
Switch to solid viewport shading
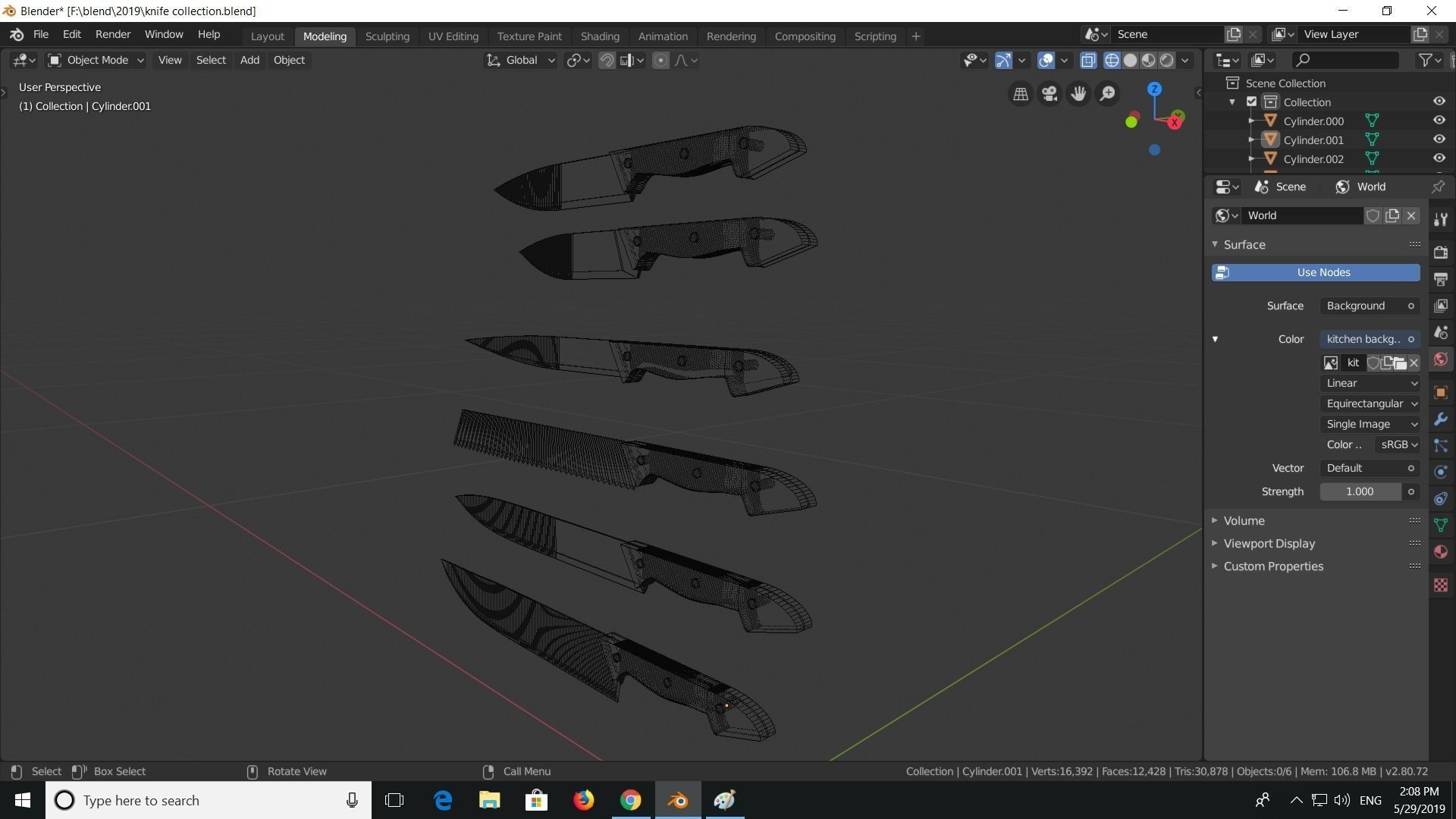point(1130,61)
